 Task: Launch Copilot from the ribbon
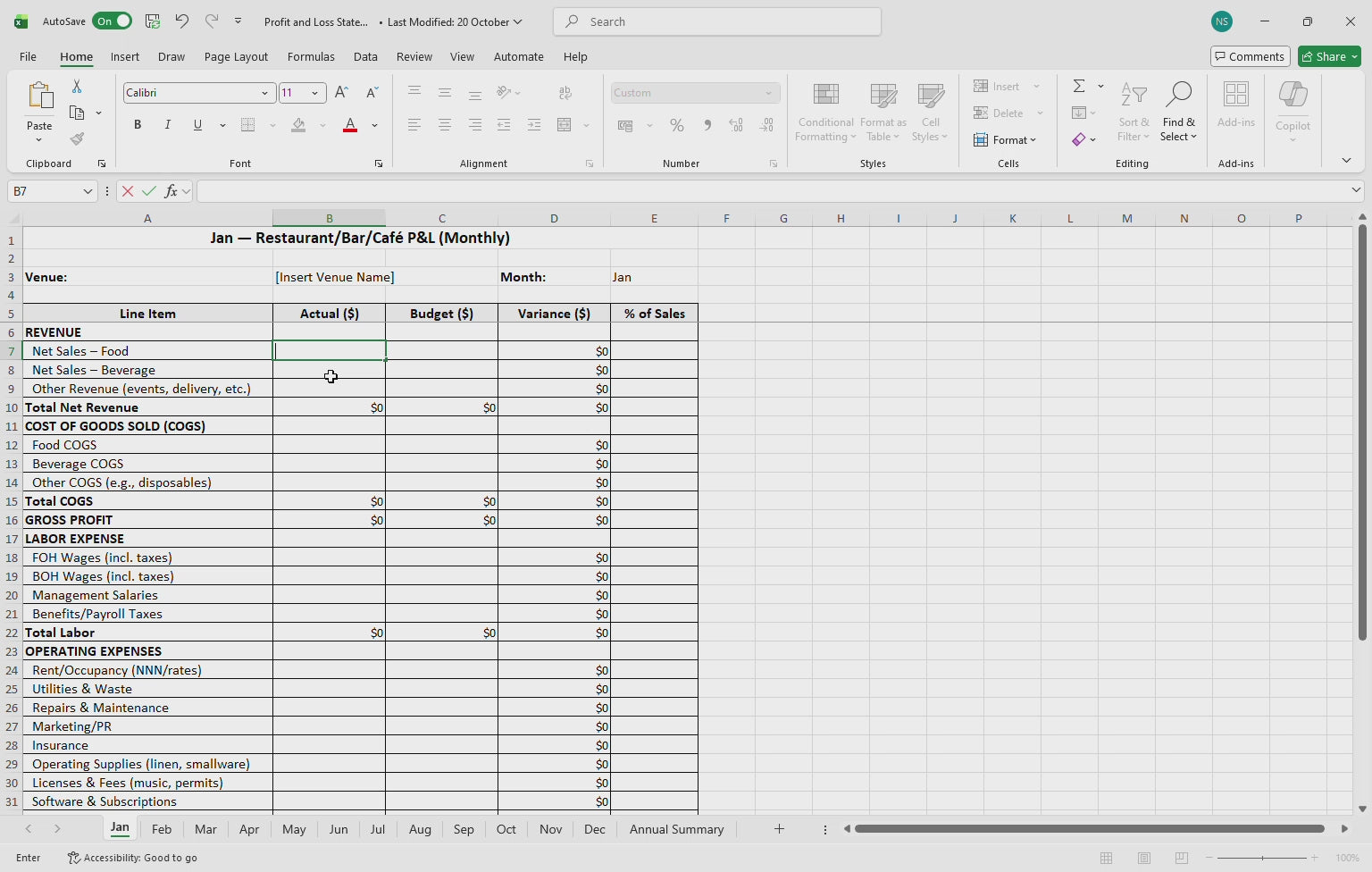pyautogui.click(x=1293, y=107)
